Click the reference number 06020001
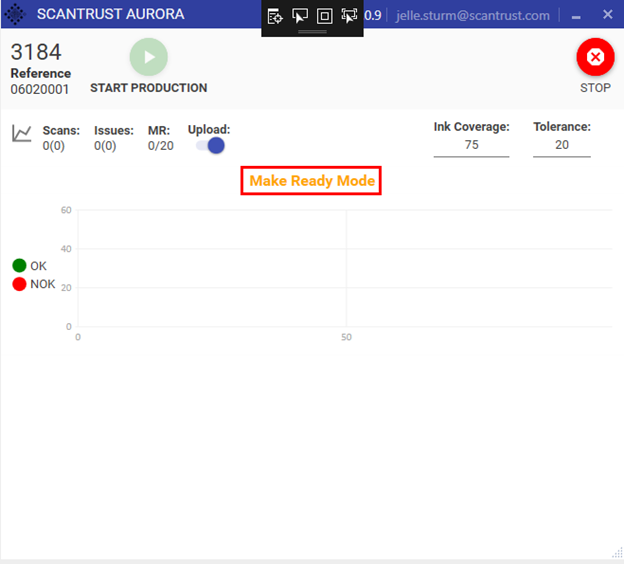Viewport: 625px width, 564px height. (x=40, y=89)
